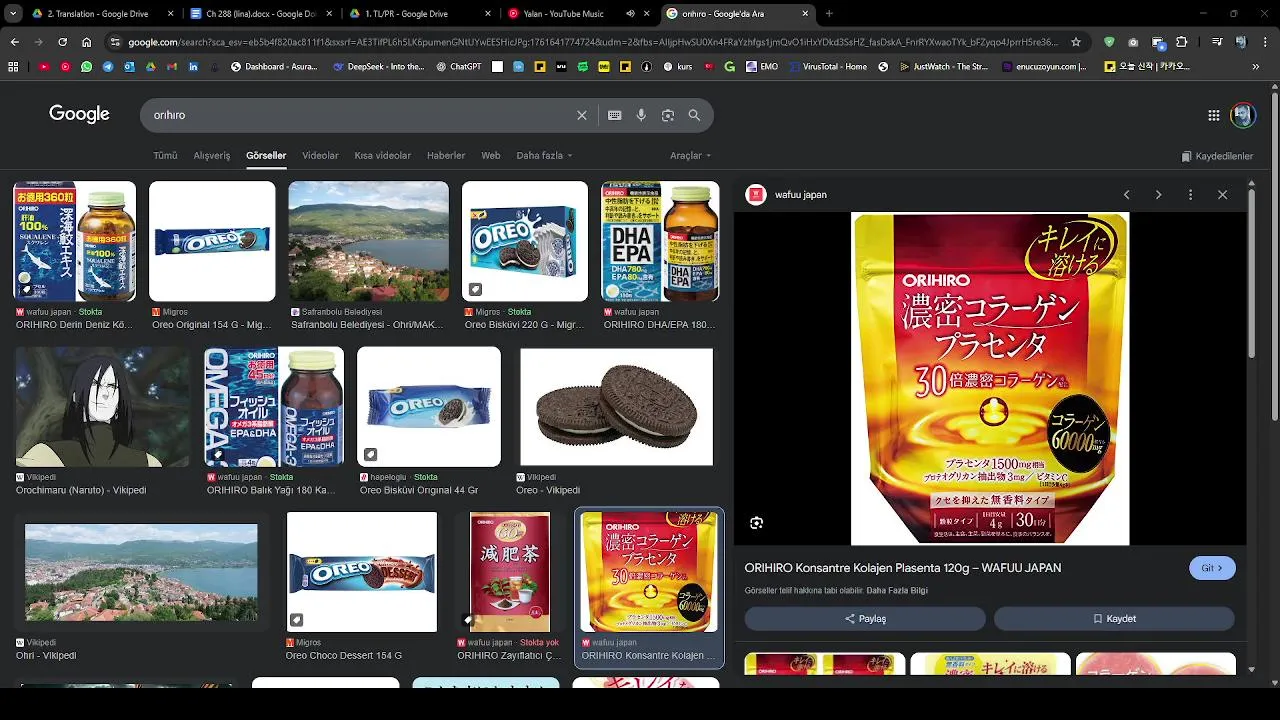Viewport: 1280px width, 720px height.
Task: Switch to Tümü results tab
Action: [x=165, y=156]
